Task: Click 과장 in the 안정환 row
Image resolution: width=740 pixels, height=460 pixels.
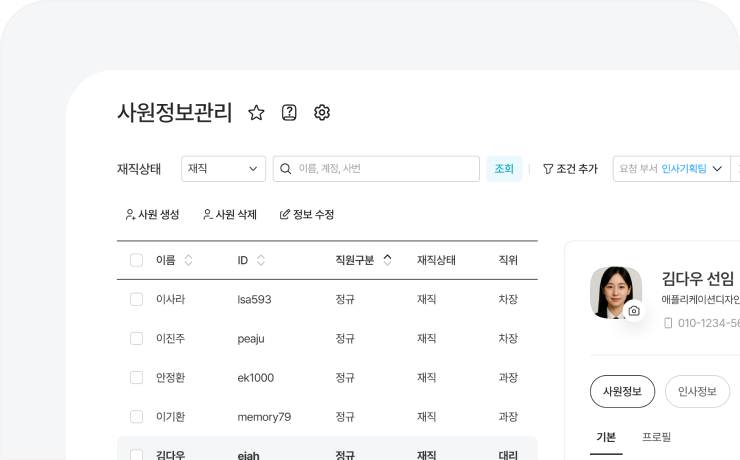Action: point(508,377)
